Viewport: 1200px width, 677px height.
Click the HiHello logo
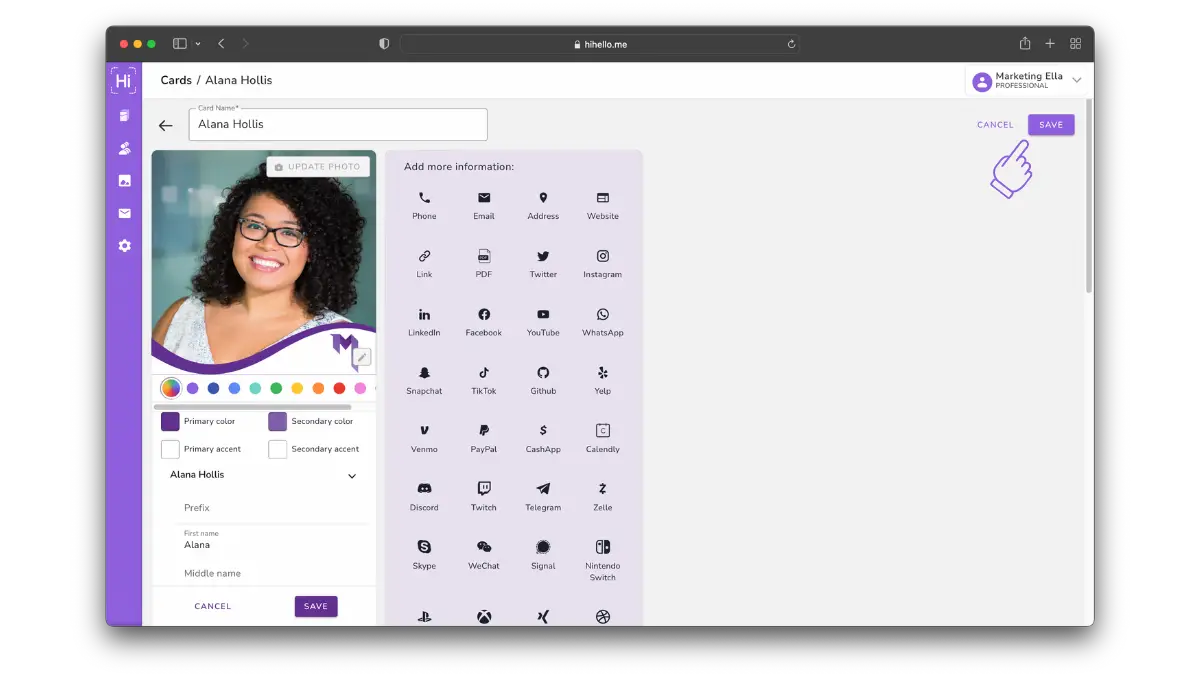124,81
